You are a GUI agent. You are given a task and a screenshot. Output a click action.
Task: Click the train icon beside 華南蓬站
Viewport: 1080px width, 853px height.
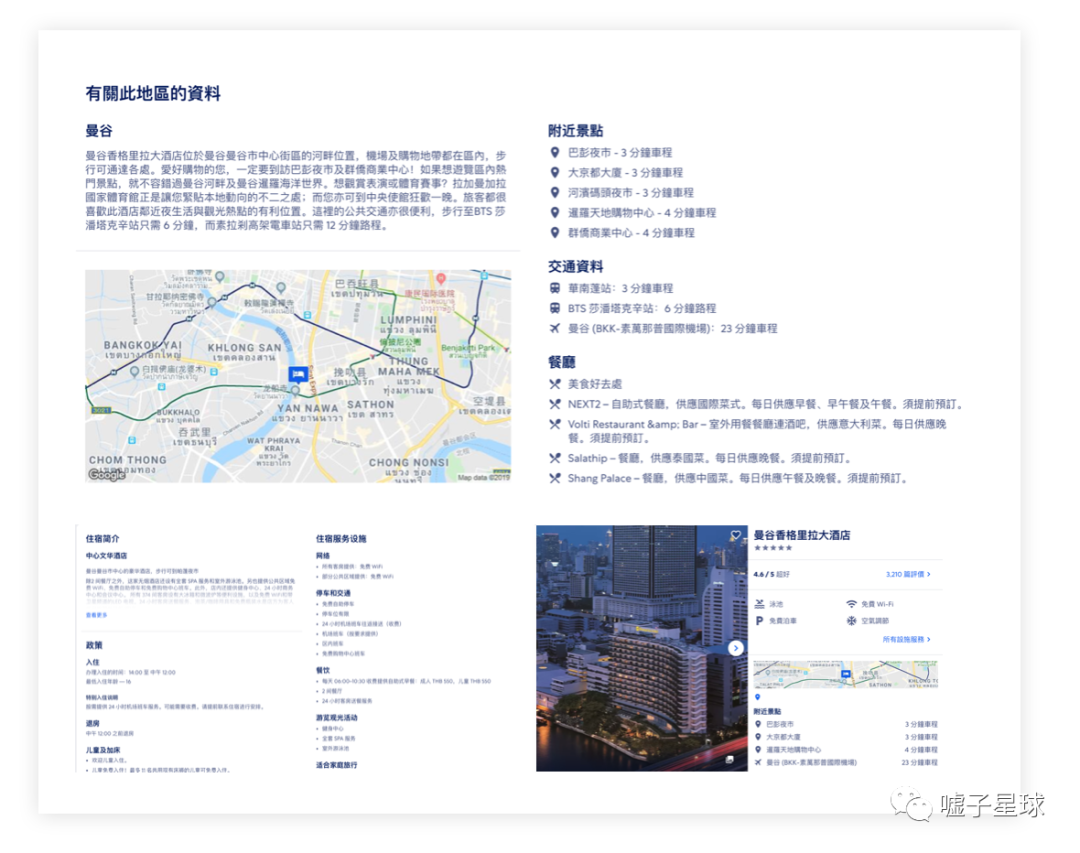(x=554, y=288)
